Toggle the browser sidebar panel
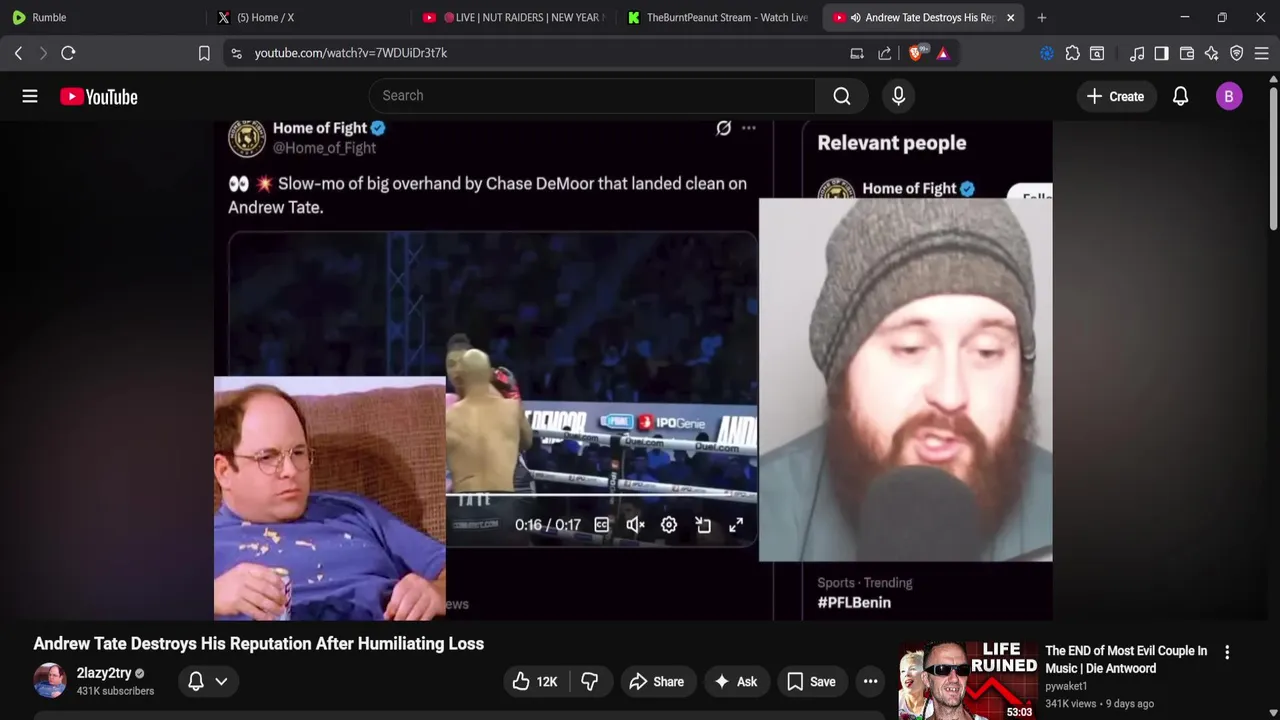The width and height of the screenshot is (1280, 720). pos(1161,53)
